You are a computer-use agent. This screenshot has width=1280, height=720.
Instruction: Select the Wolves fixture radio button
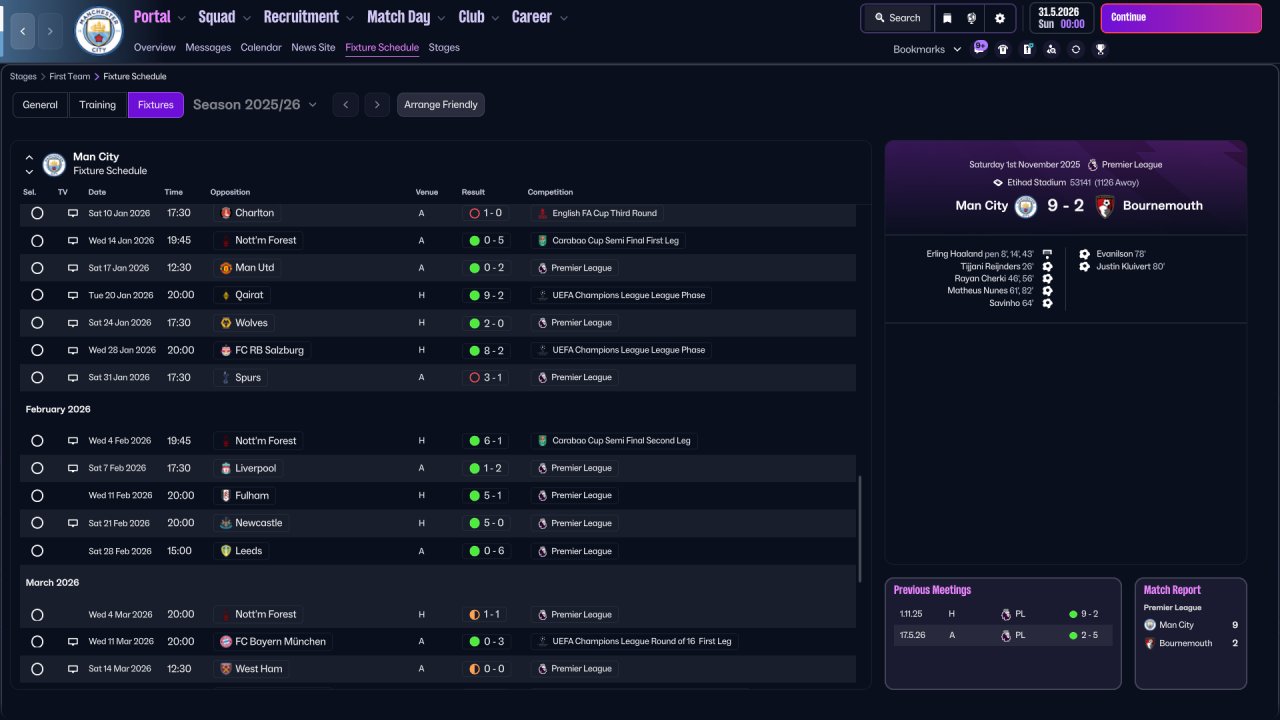[x=37, y=323]
